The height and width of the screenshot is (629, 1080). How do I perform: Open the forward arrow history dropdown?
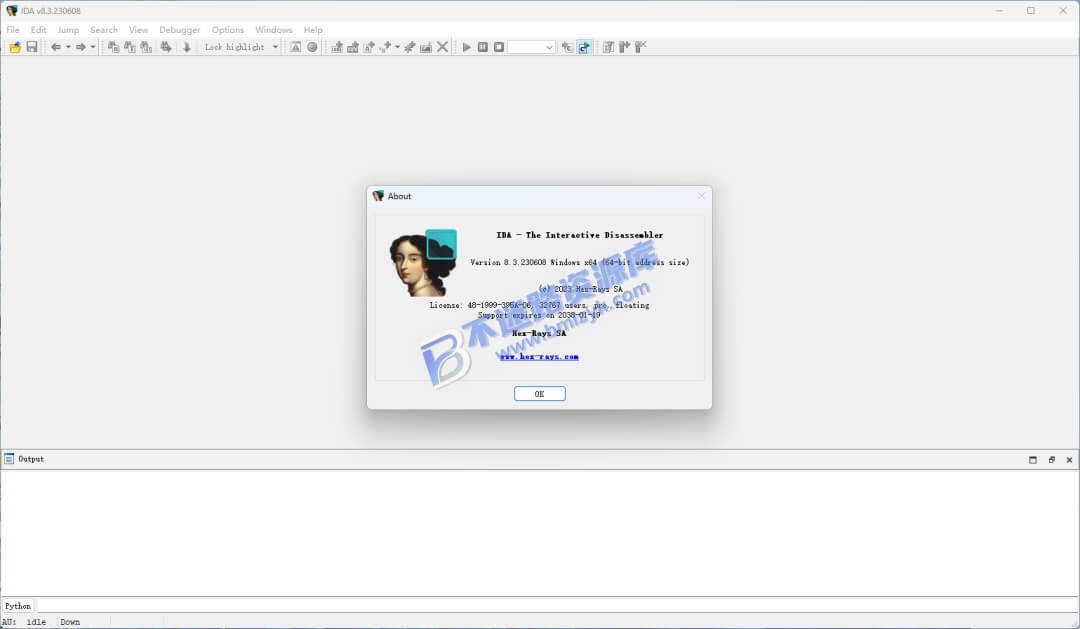tap(93, 47)
